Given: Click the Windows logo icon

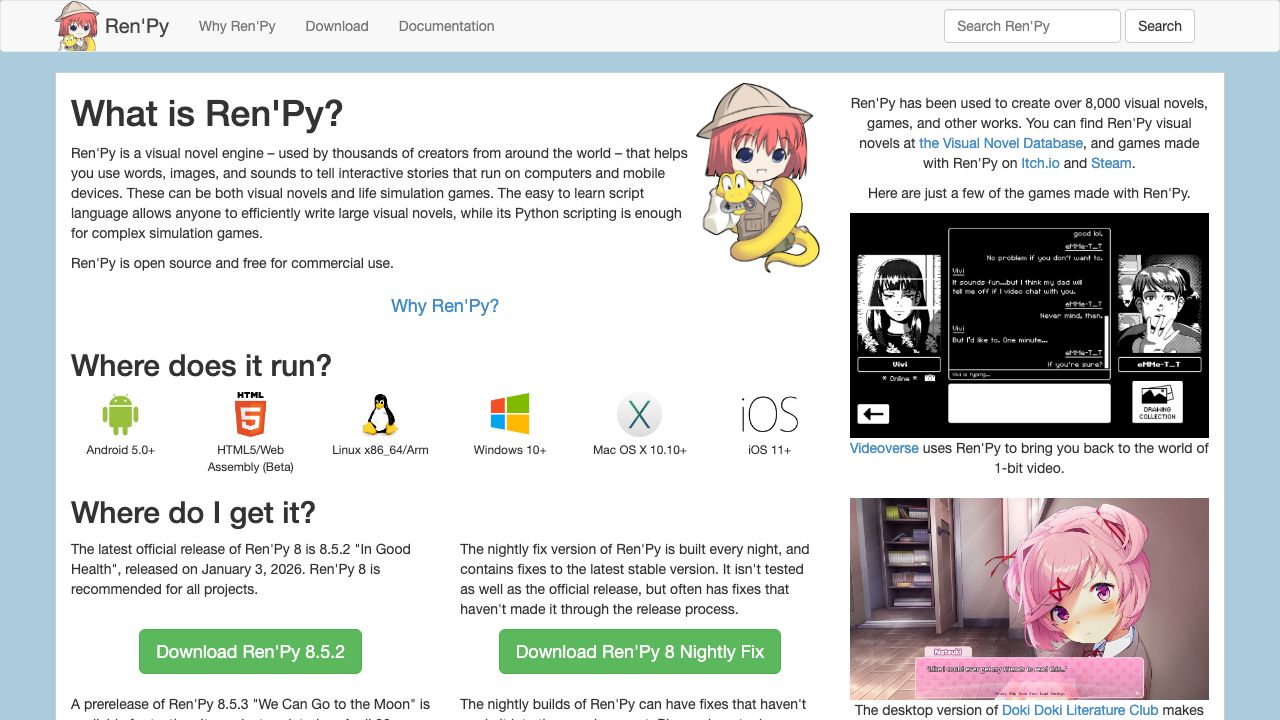Looking at the screenshot, I should [x=510, y=414].
